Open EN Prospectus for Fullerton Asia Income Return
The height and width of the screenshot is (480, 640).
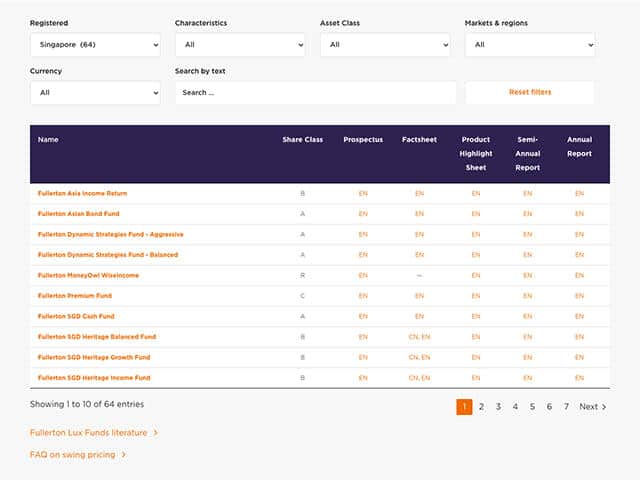click(x=363, y=193)
